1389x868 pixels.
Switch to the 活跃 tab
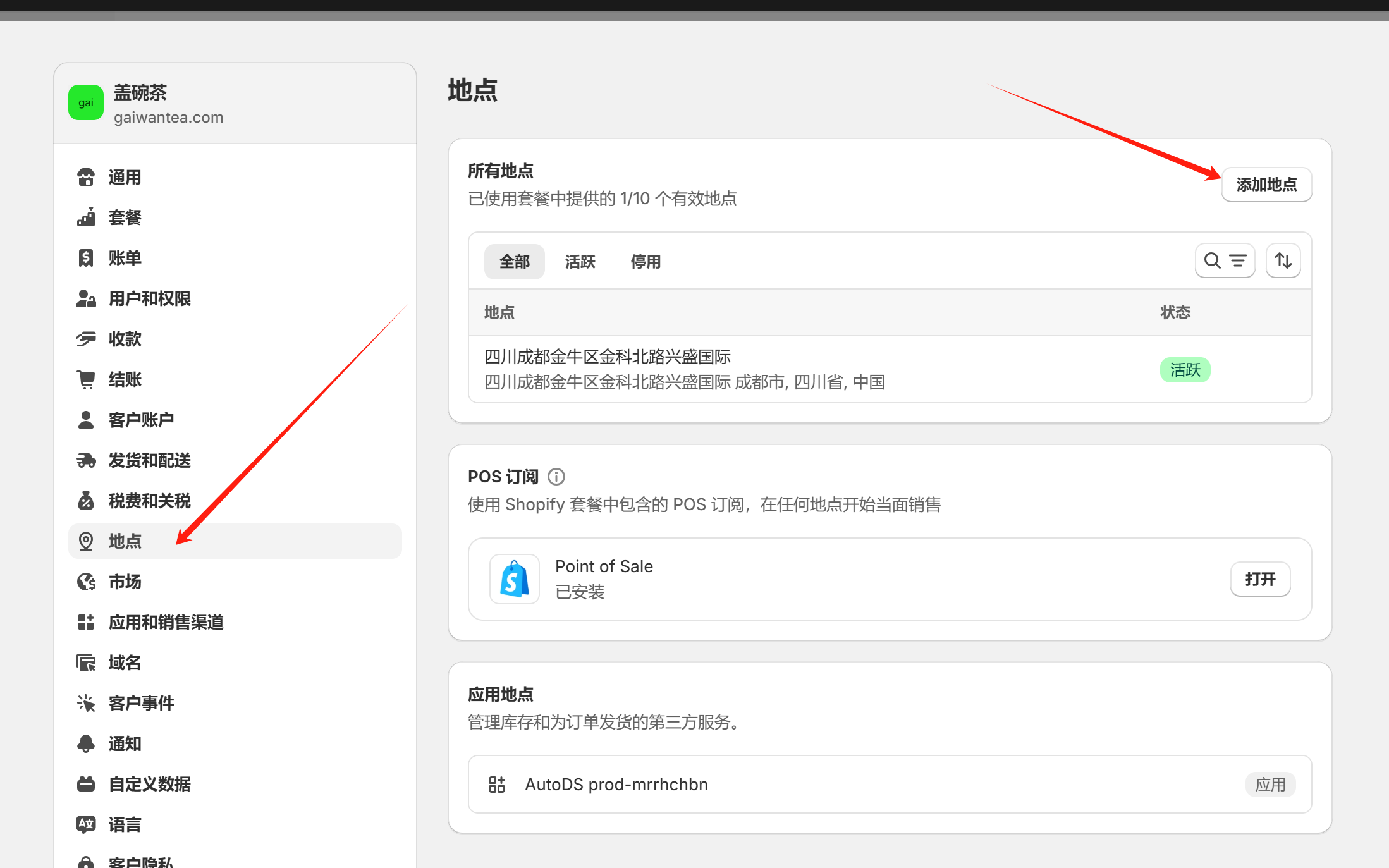coord(580,262)
